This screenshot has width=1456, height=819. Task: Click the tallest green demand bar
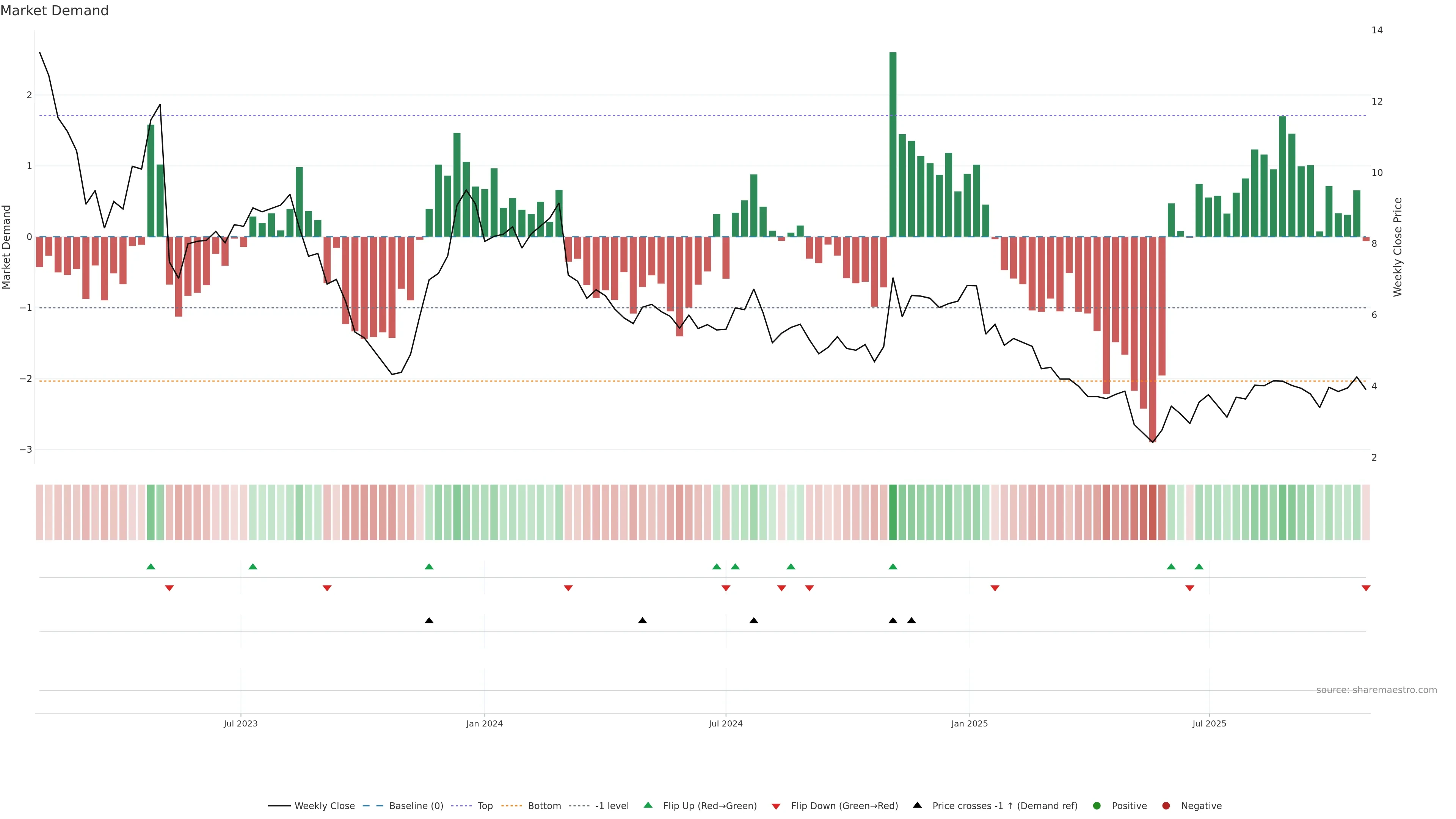coord(893,144)
